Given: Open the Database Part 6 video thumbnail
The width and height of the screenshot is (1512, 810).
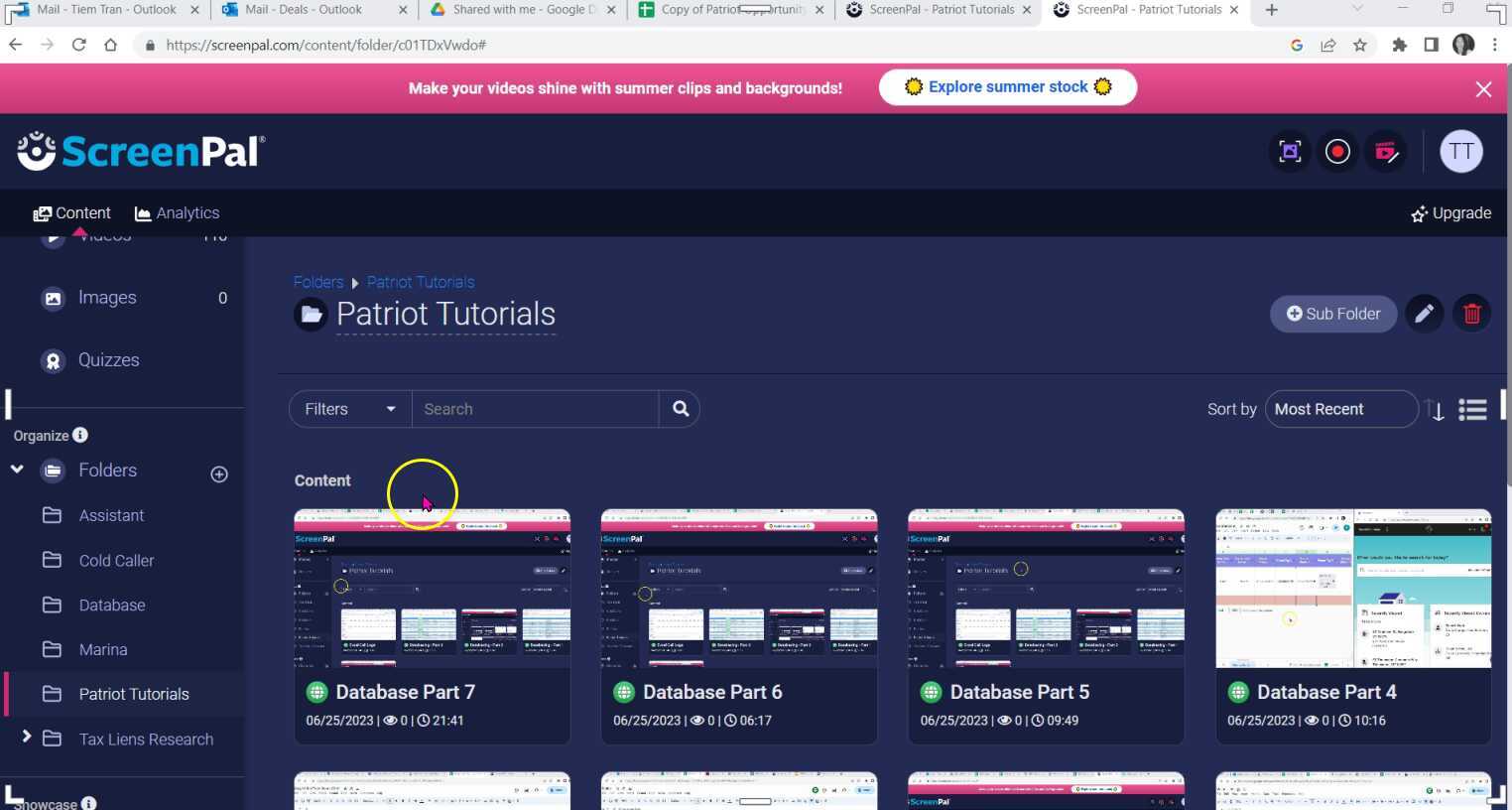Looking at the screenshot, I should click(x=738, y=589).
